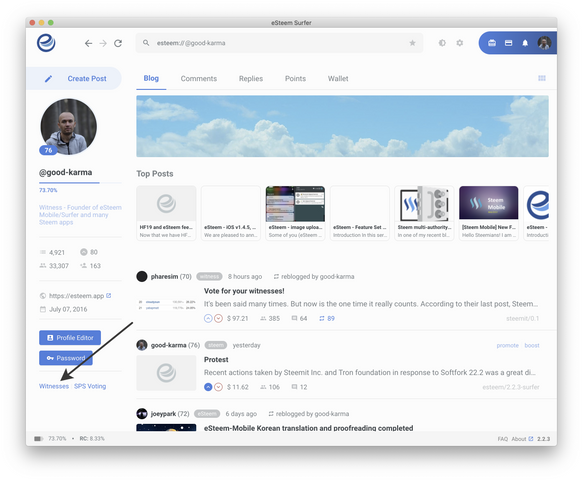The width and height of the screenshot is (583, 480).
Task: Open the Protest post title
Action: (x=216, y=360)
